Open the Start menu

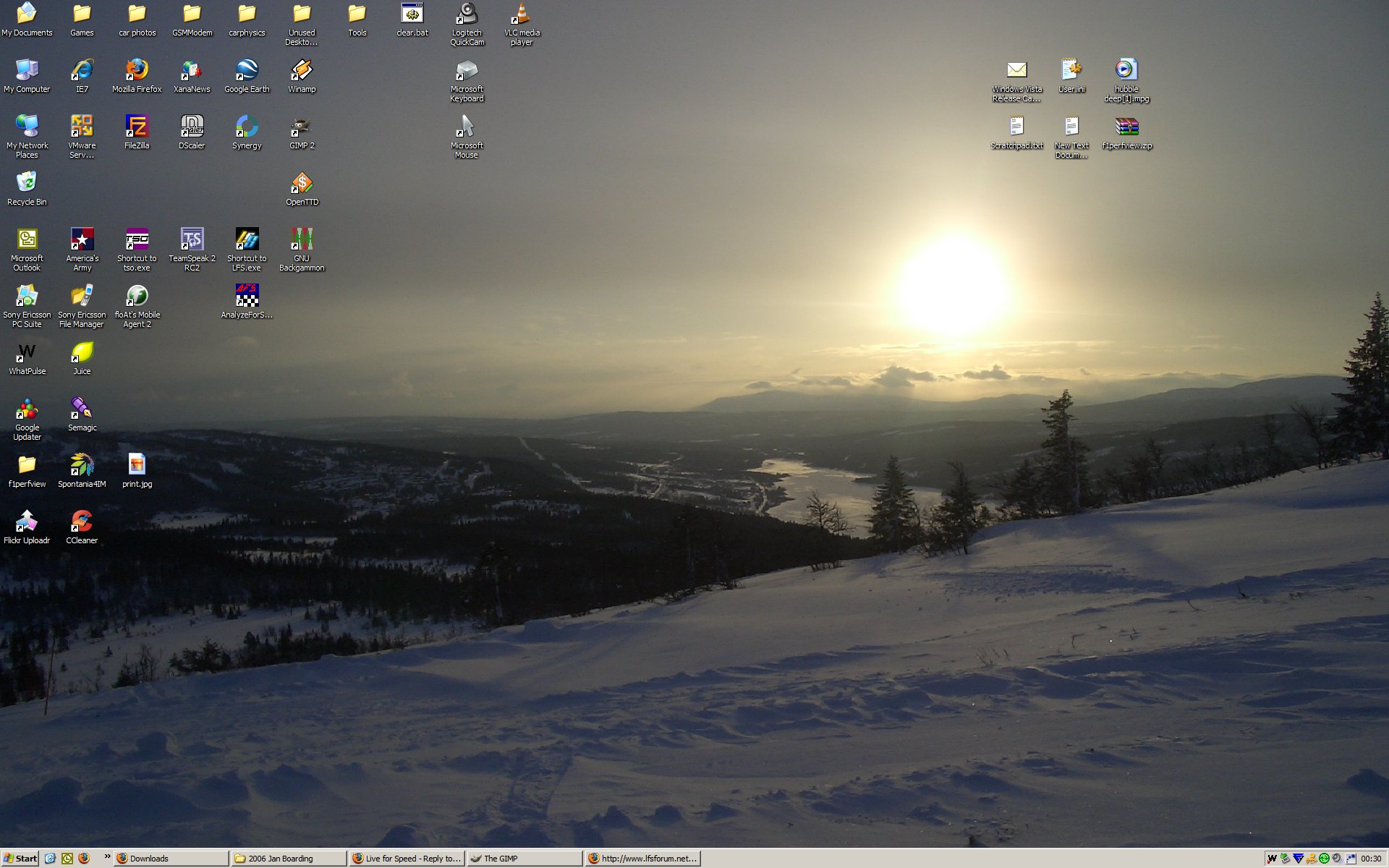(x=20, y=859)
